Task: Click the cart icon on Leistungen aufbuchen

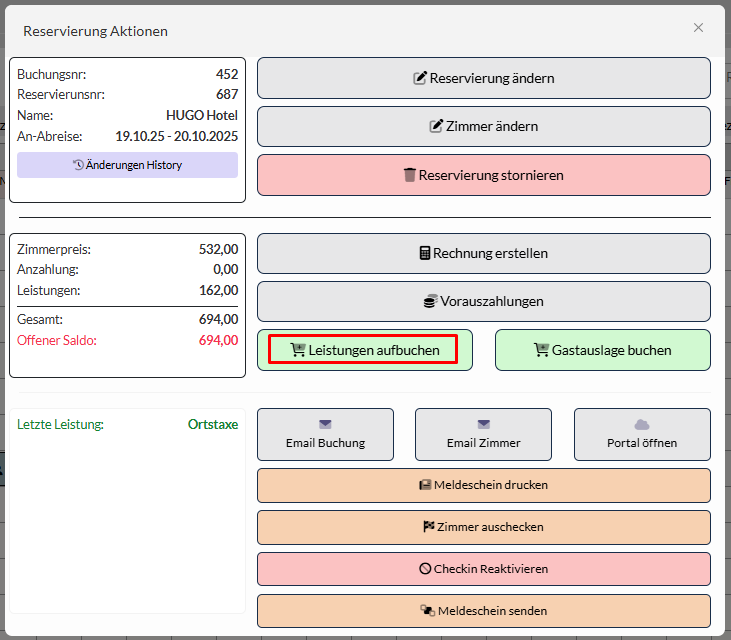Action: click(298, 350)
